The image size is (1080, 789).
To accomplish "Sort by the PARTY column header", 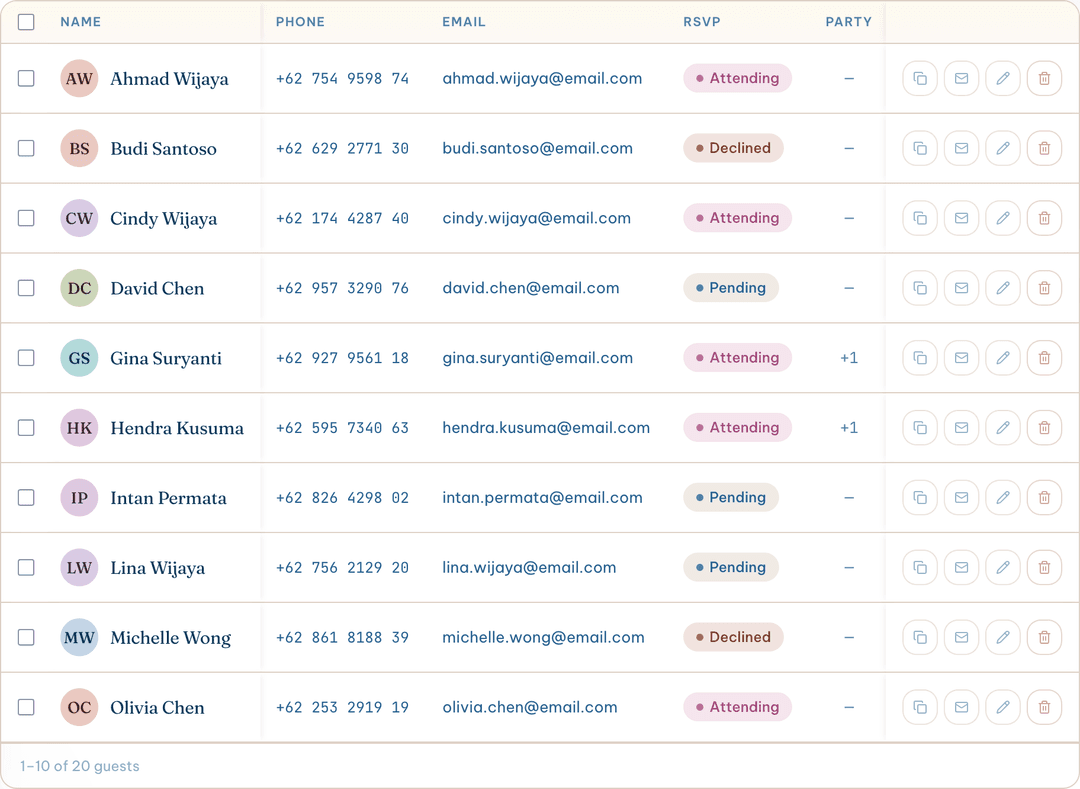I will pos(849,22).
